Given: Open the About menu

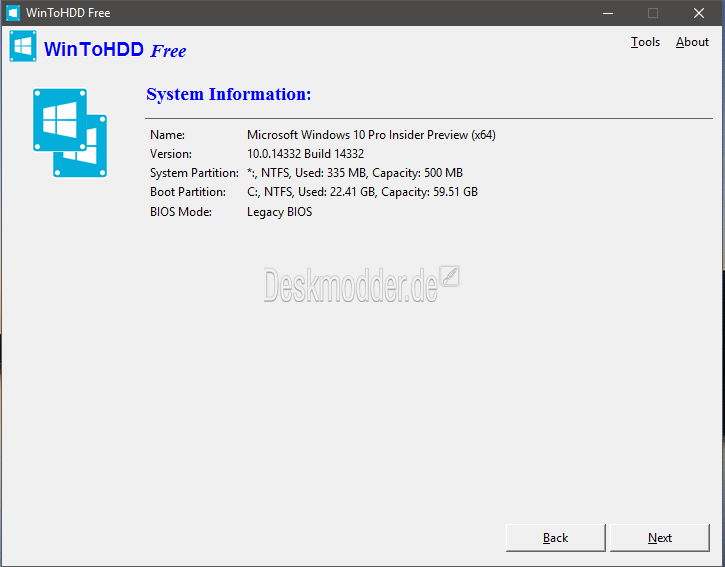Looking at the screenshot, I should coord(692,42).
